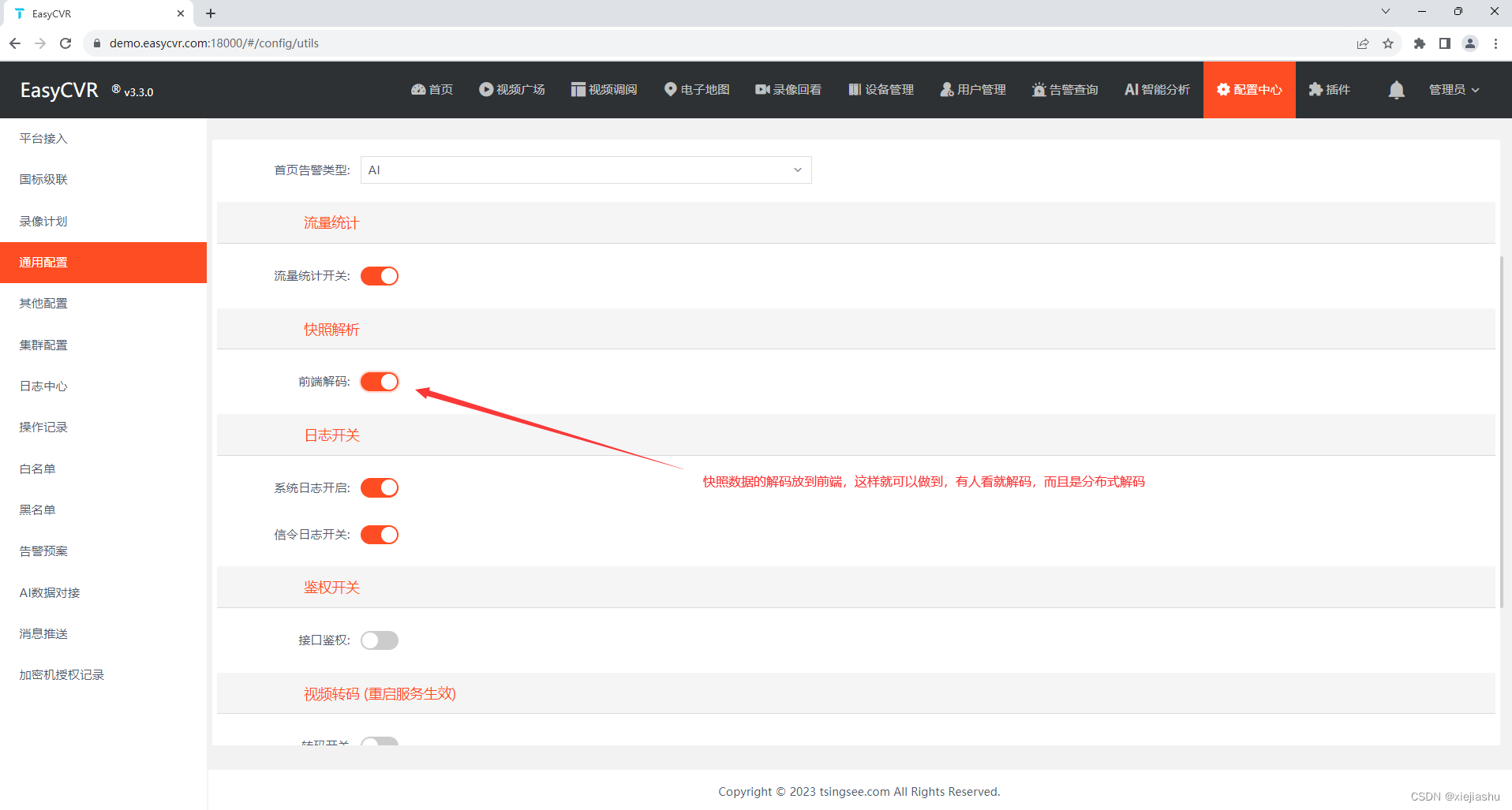Click the 快照解析 section heading
The image size is (1512, 810).
click(x=331, y=330)
